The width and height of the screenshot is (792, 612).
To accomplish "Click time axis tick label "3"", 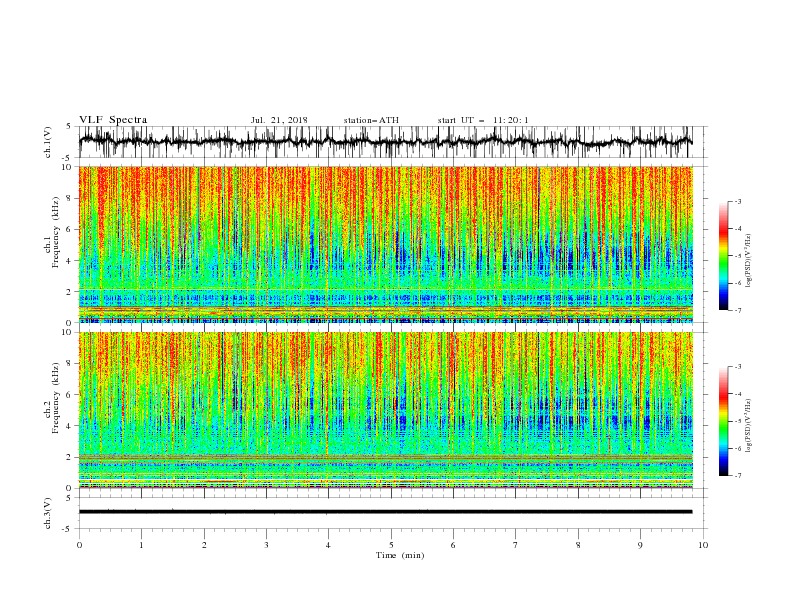I will pyautogui.click(x=266, y=545).
